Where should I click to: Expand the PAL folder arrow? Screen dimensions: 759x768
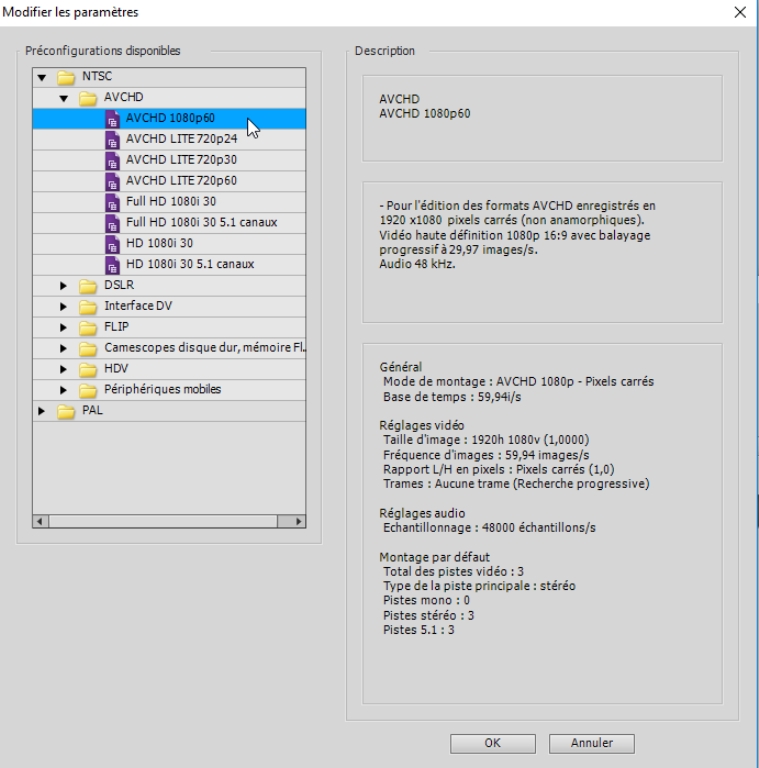(x=41, y=411)
